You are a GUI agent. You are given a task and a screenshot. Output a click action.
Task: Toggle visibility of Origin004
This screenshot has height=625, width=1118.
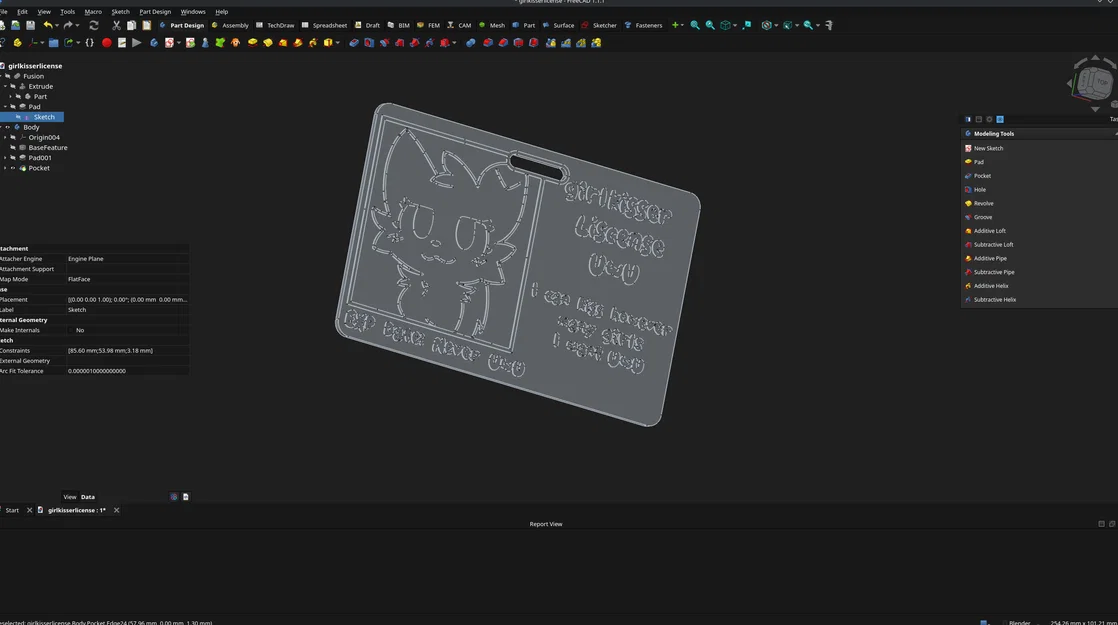click(x=13, y=138)
